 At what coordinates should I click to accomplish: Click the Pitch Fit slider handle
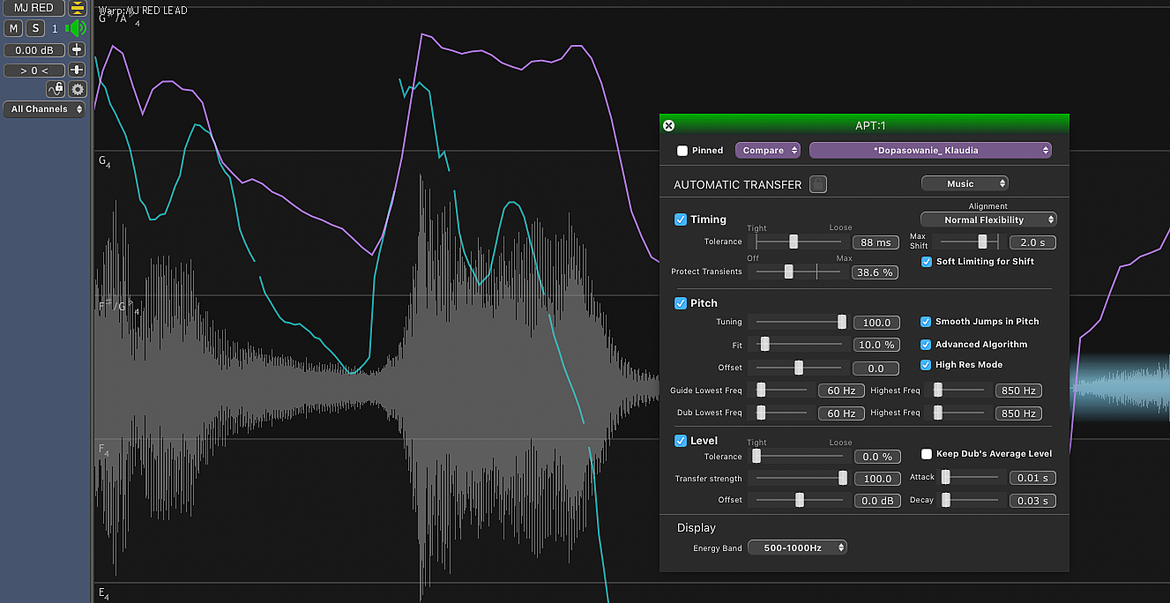pyautogui.click(x=765, y=345)
